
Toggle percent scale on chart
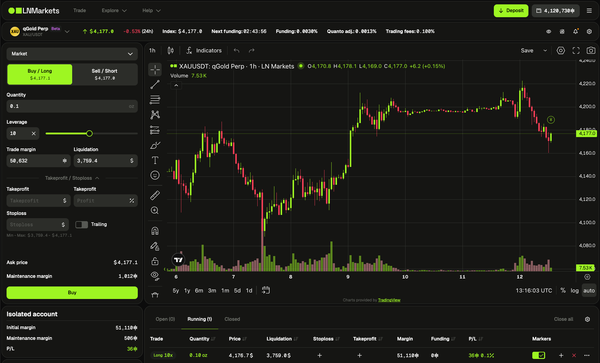(563, 291)
